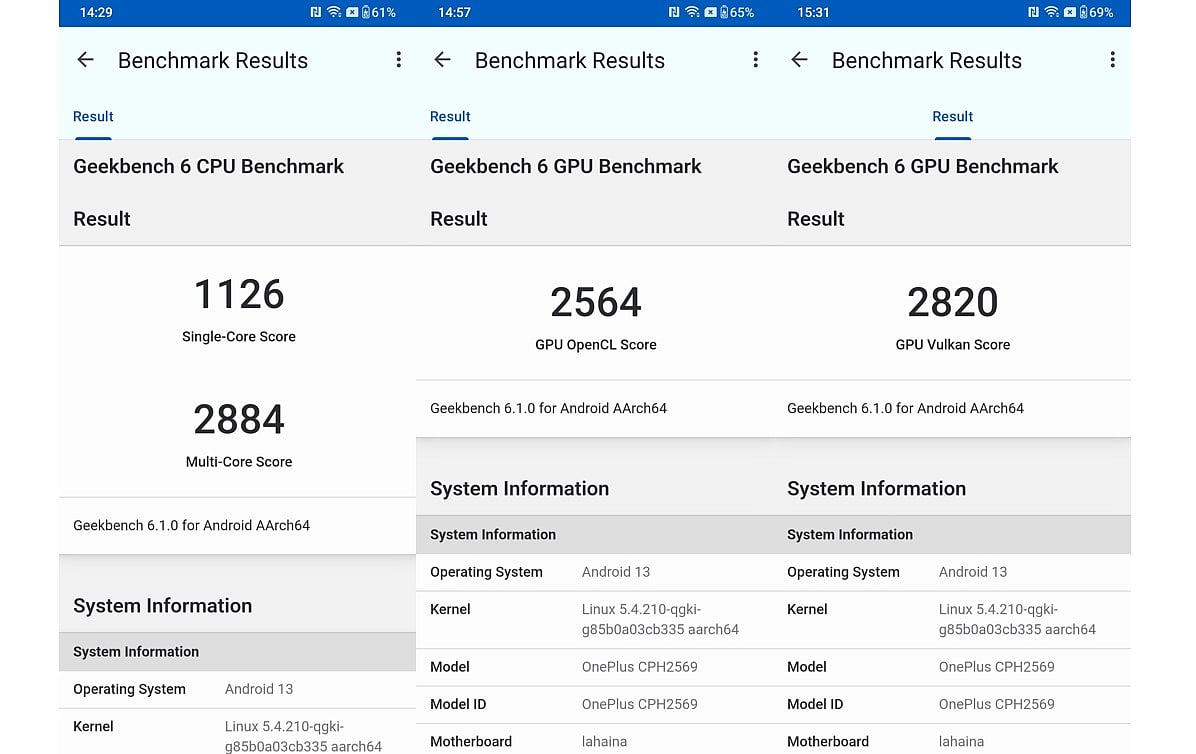Select Result tab on CPU Benchmark screen
Screen dimensions: 1196x754
(x=93, y=117)
